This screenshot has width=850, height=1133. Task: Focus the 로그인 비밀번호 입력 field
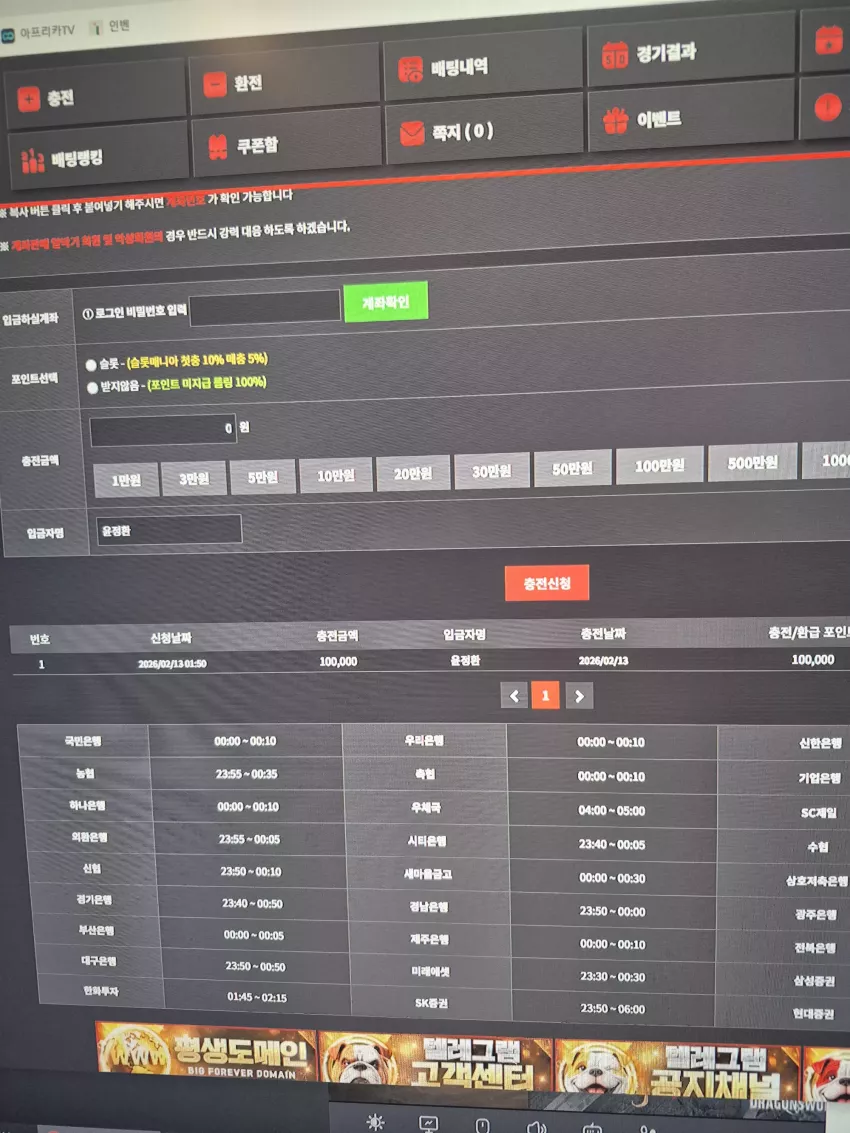pos(265,309)
